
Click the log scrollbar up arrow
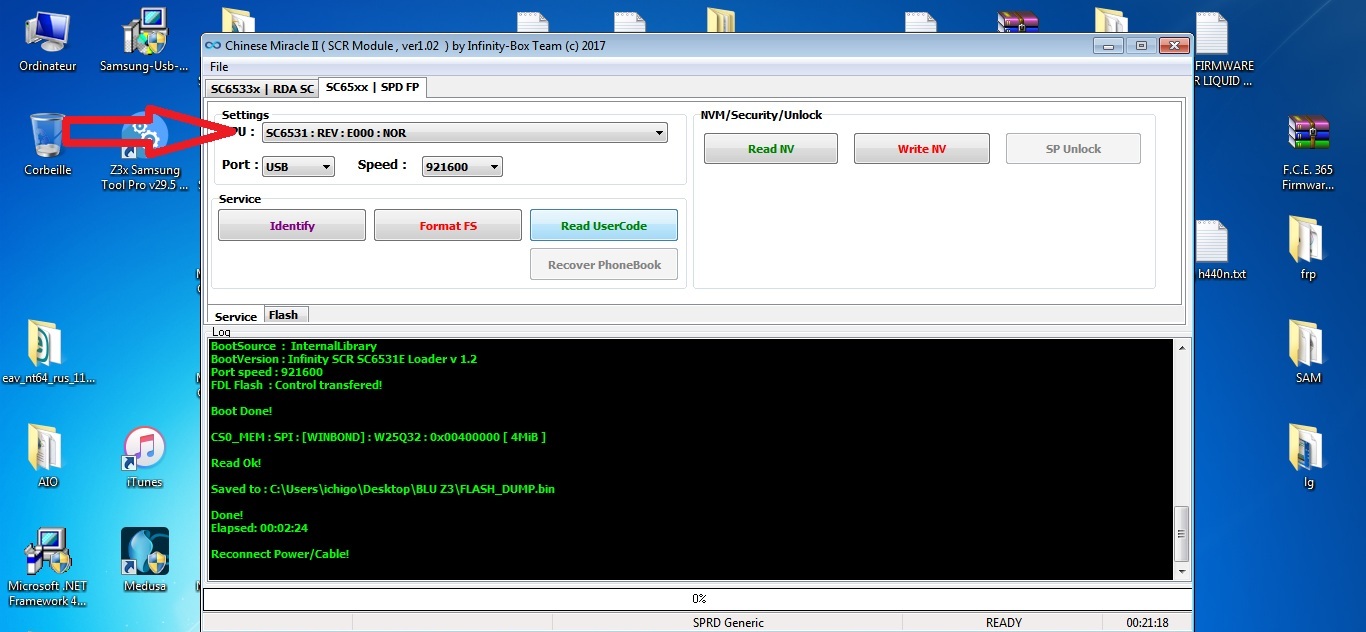(1182, 348)
